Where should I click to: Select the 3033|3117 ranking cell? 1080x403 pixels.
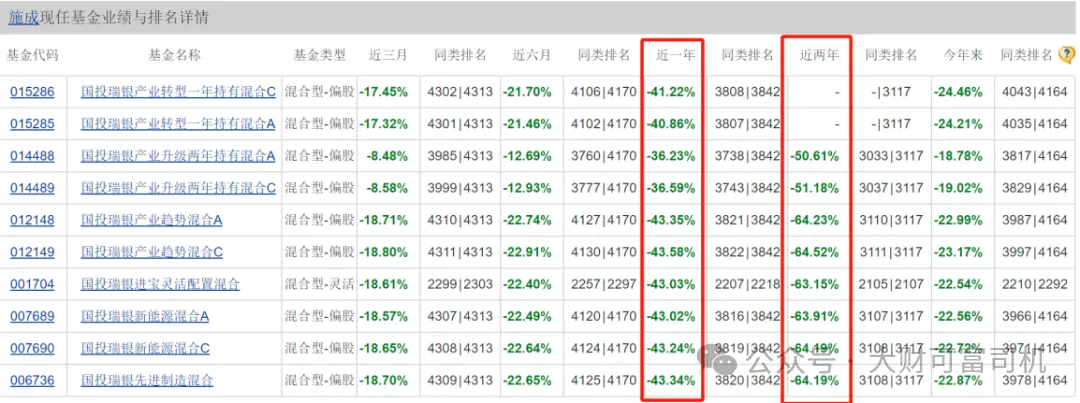click(x=891, y=156)
